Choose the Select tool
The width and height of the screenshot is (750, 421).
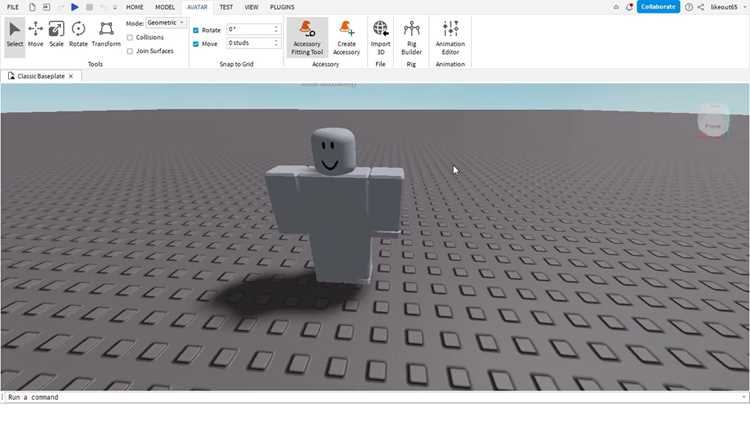15,34
